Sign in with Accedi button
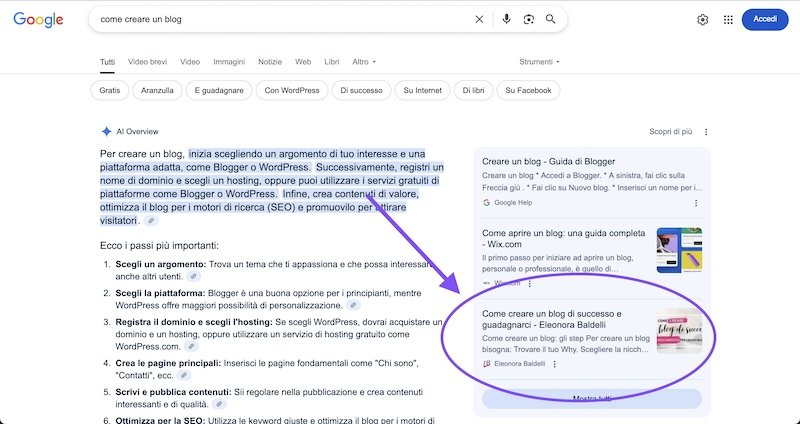The image size is (800, 424). [765, 19]
